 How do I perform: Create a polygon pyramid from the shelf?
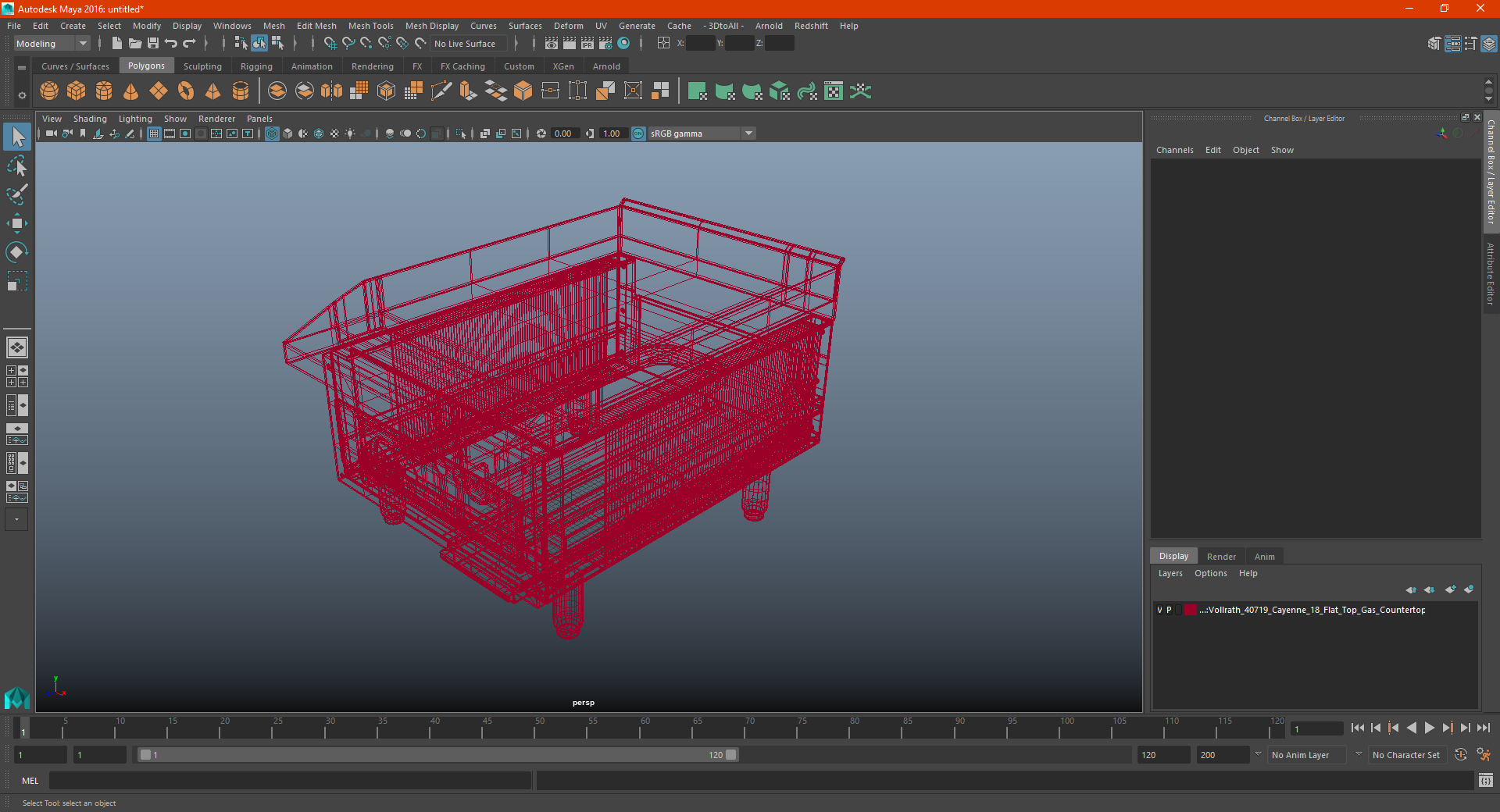click(x=213, y=91)
